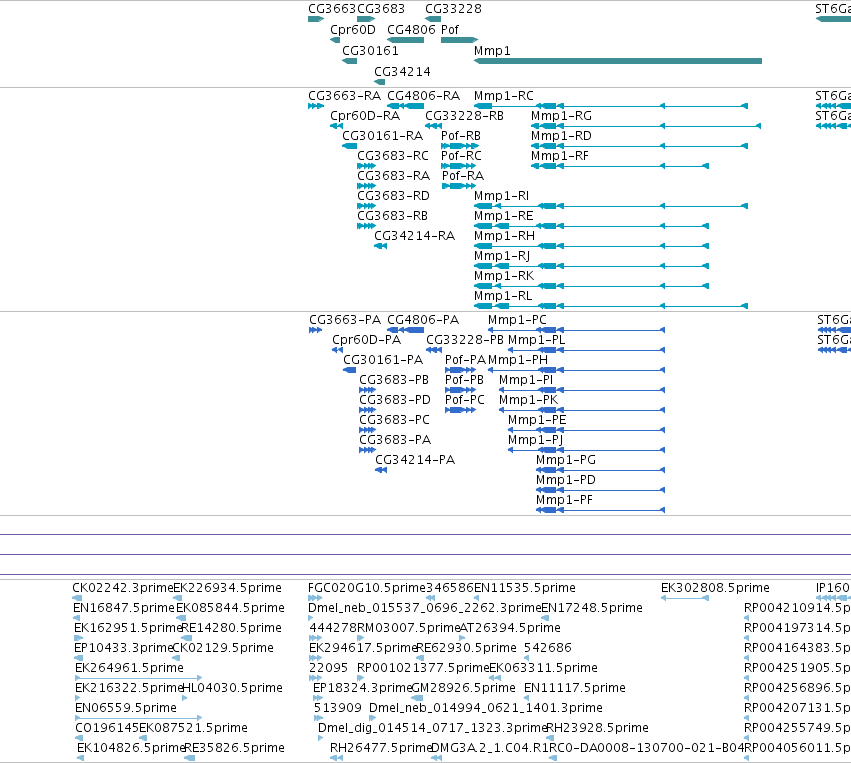This screenshot has width=851, height=763.
Task: Click the CG30161 gene label
Action: click(x=370, y=51)
